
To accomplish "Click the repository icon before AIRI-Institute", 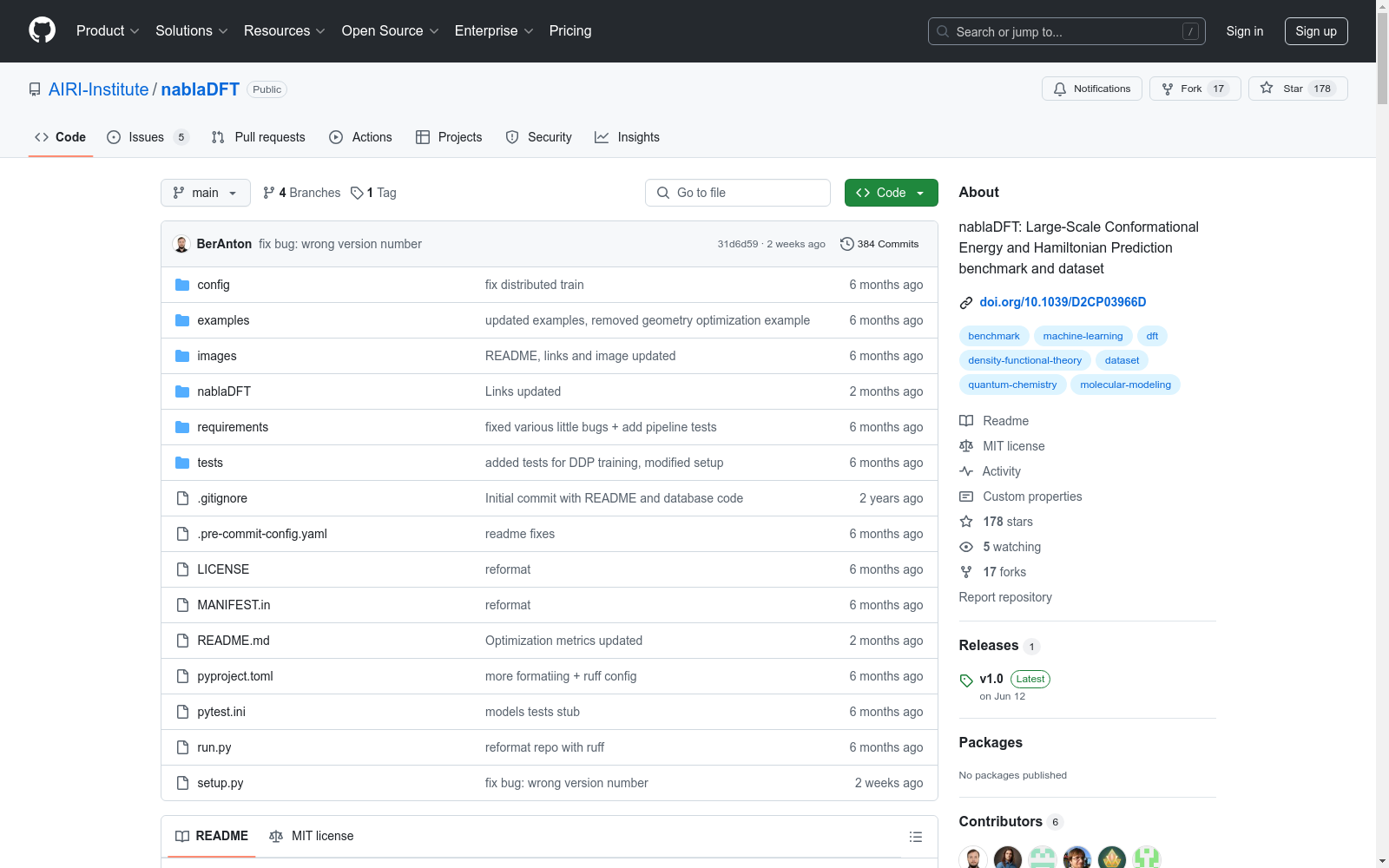I will (x=35, y=89).
